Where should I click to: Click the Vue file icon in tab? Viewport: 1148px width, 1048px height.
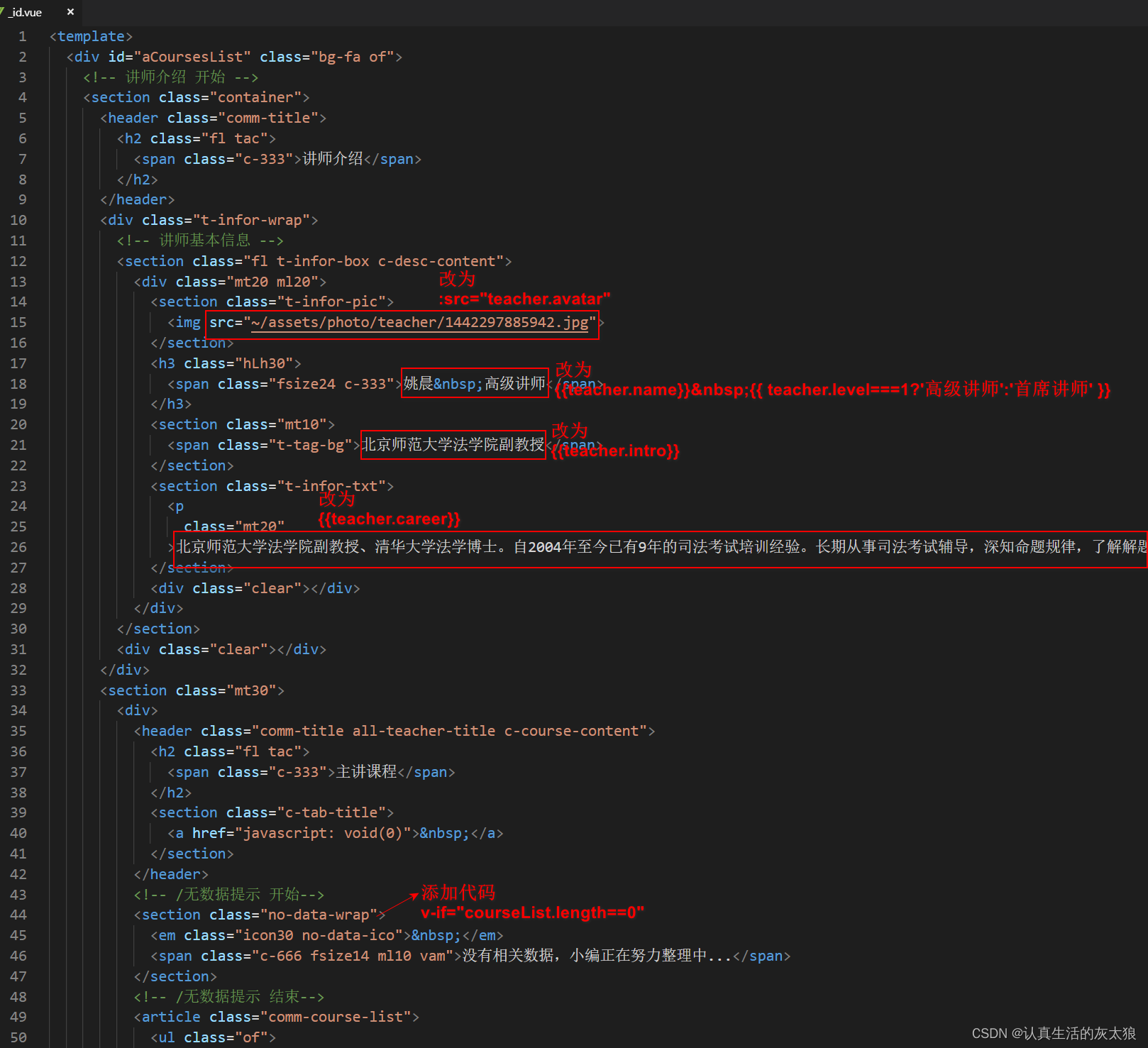2,12
